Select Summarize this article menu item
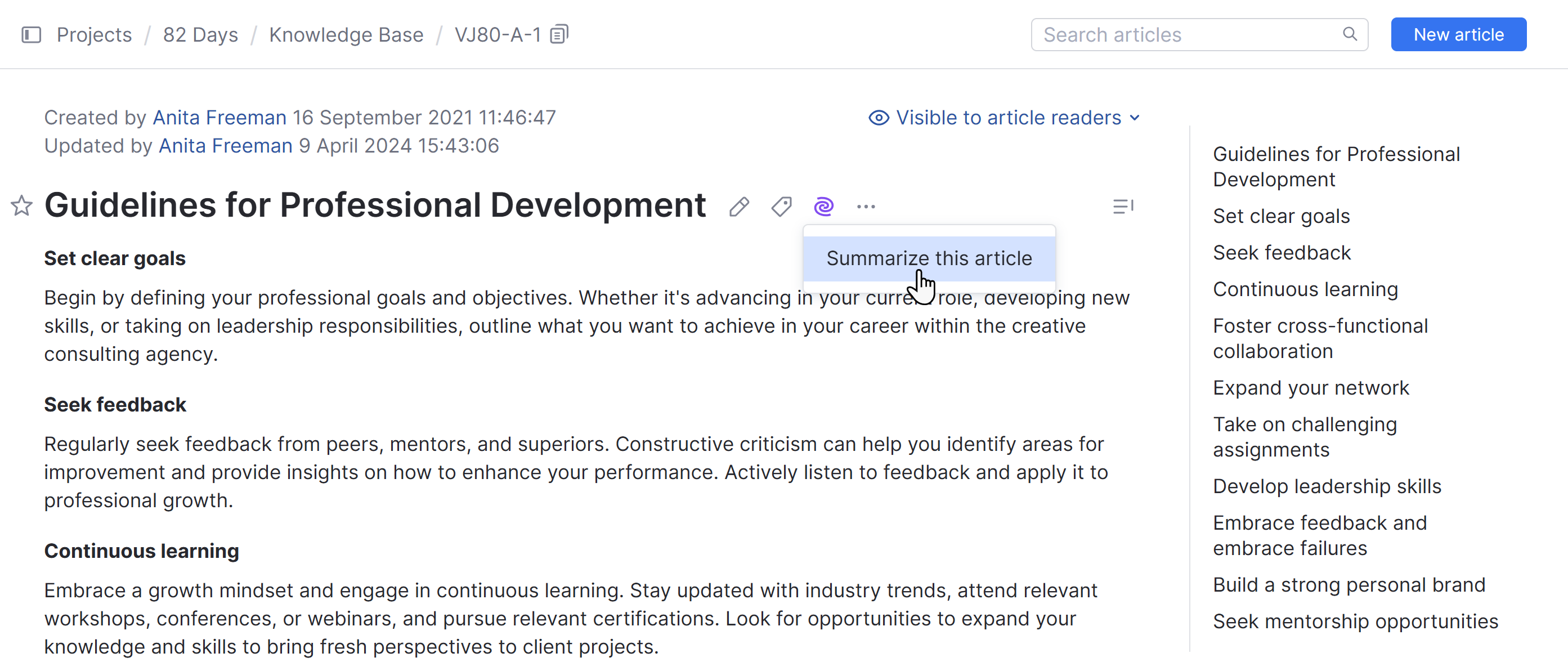Image resolution: width=1568 pixels, height=662 pixels. (928, 258)
